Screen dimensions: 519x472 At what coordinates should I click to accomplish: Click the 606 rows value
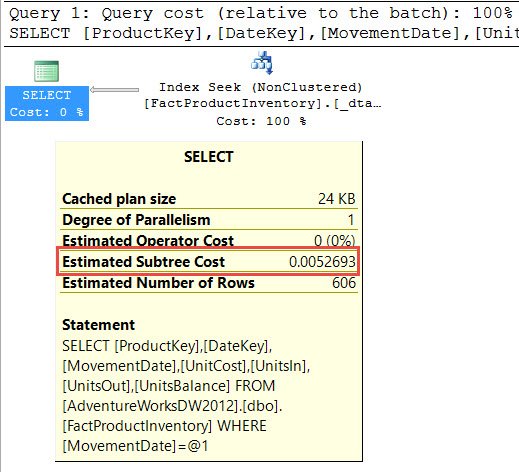(x=344, y=283)
